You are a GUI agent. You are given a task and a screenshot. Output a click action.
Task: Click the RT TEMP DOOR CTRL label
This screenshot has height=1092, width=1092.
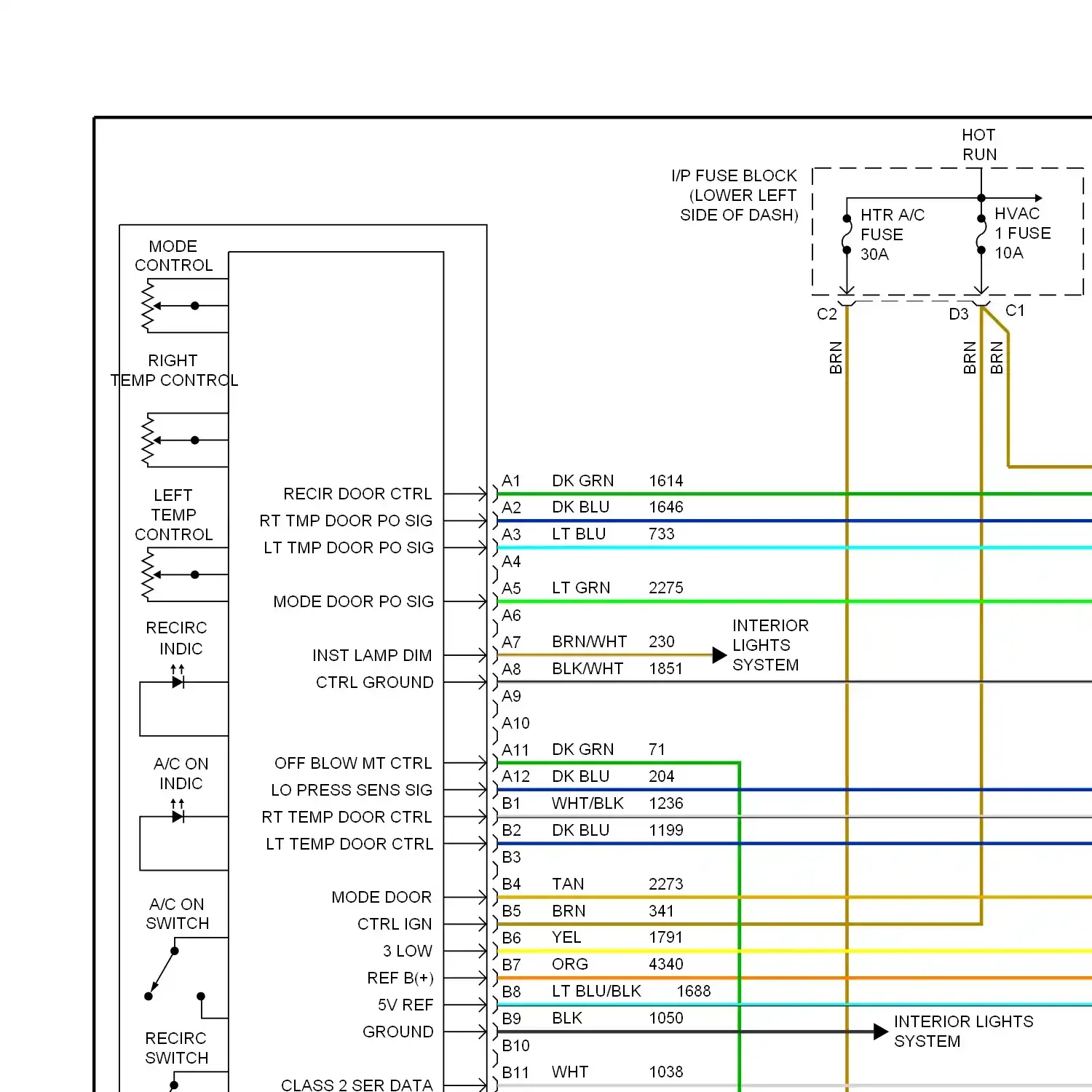[x=347, y=818]
